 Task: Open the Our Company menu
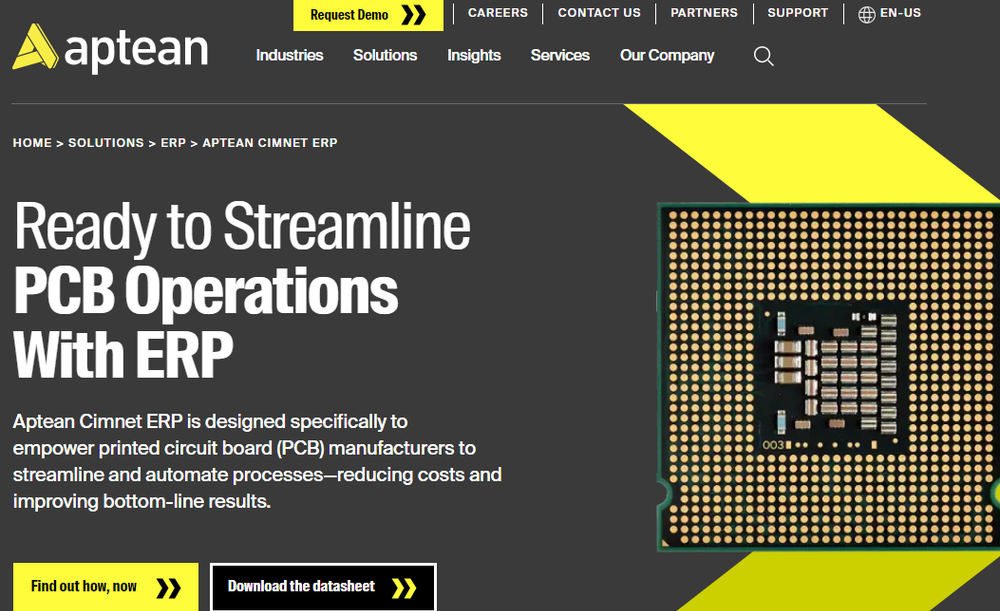pos(667,55)
